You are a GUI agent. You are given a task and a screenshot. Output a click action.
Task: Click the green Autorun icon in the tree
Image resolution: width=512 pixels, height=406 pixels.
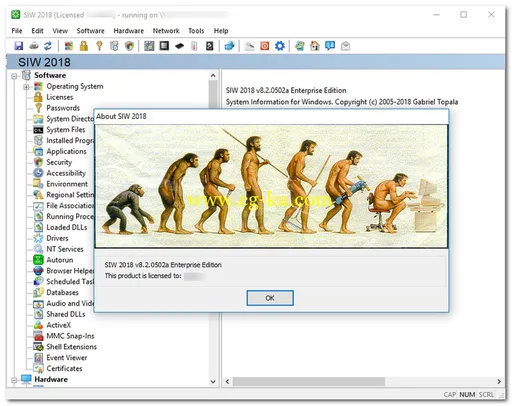pyautogui.click(x=38, y=260)
